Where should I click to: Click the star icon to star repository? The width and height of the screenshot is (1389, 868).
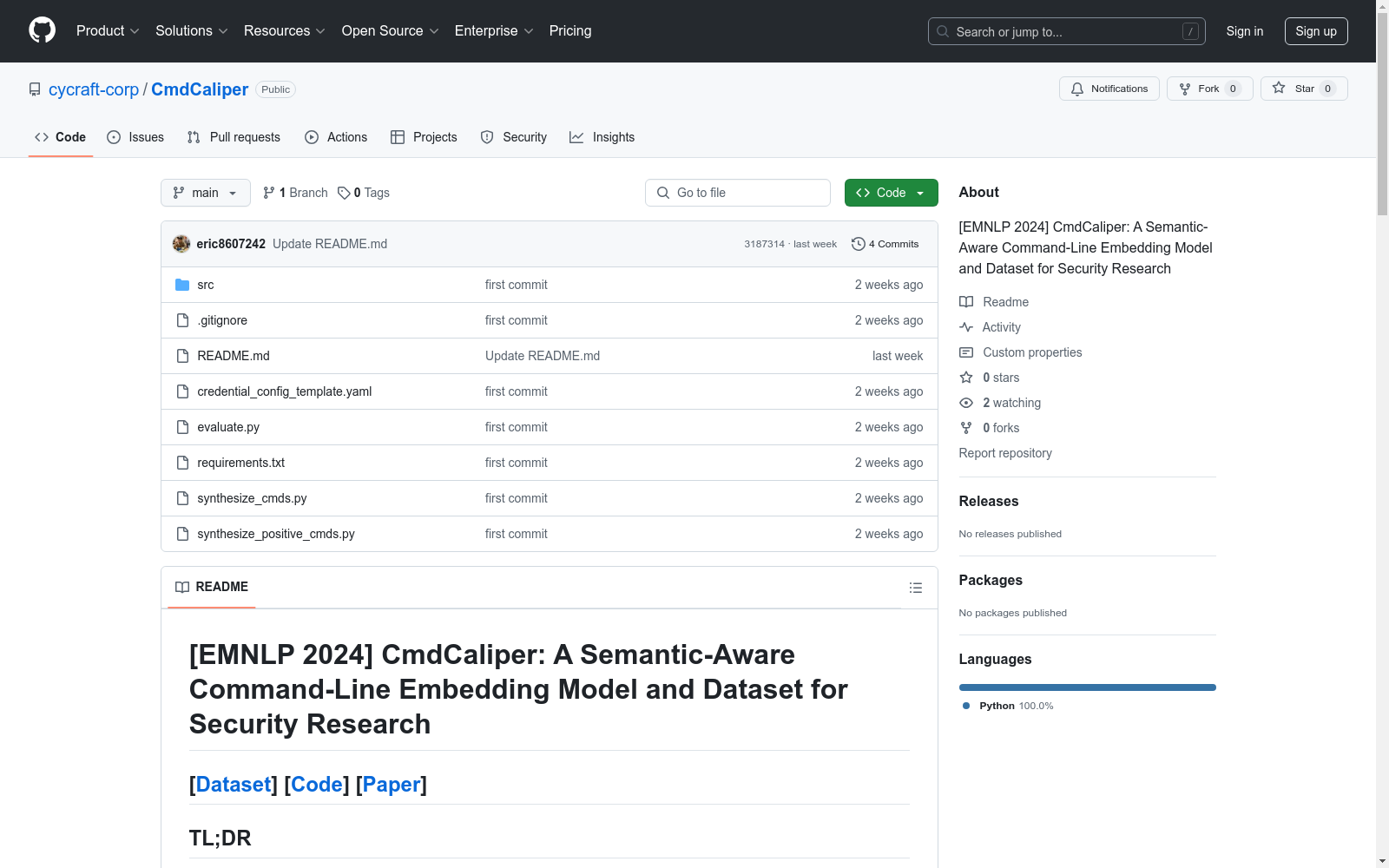click(1279, 88)
